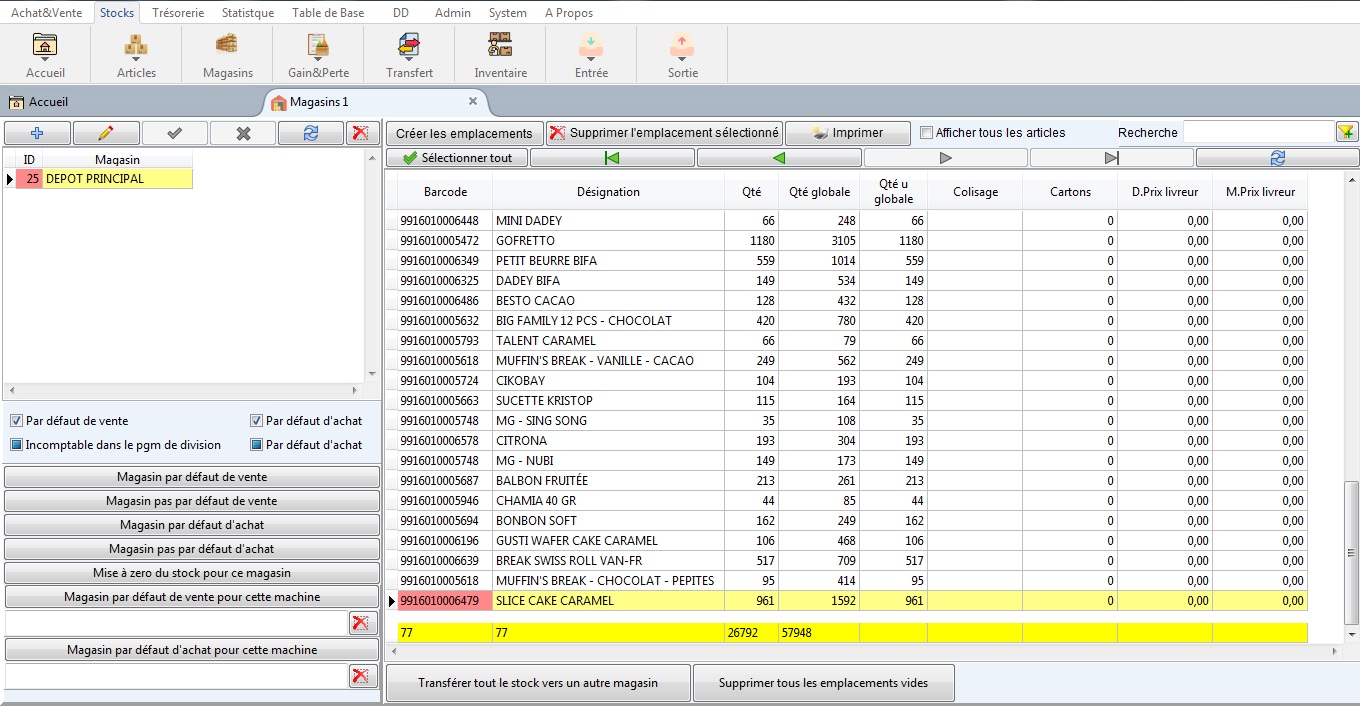Image resolution: width=1360 pixels, height=706 pixels.
Task: Toggle 'Afficher tous les articles' checkbox
Action: pos(926,133)
